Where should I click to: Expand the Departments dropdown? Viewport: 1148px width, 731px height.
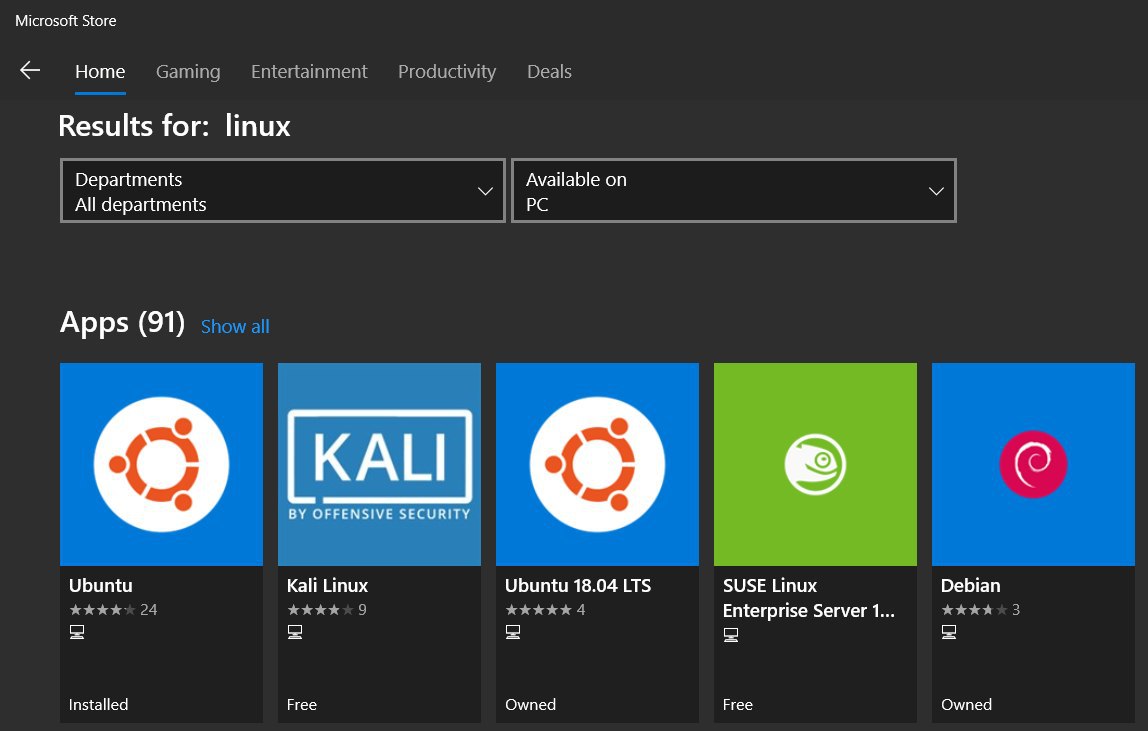pyautogui.click(x=283, y=190)
